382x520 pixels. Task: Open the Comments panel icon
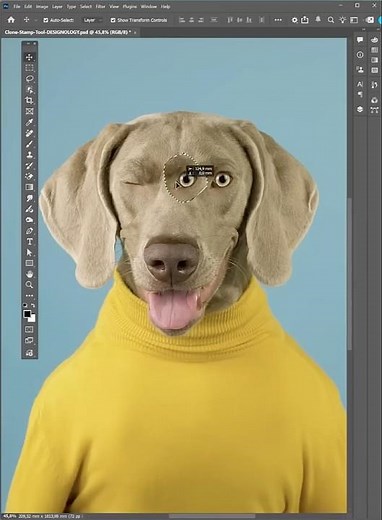click(360, 40)
